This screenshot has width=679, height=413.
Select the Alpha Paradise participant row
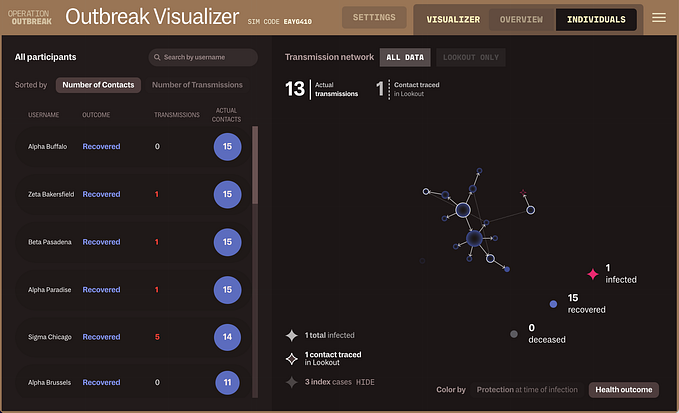[133, 290]
